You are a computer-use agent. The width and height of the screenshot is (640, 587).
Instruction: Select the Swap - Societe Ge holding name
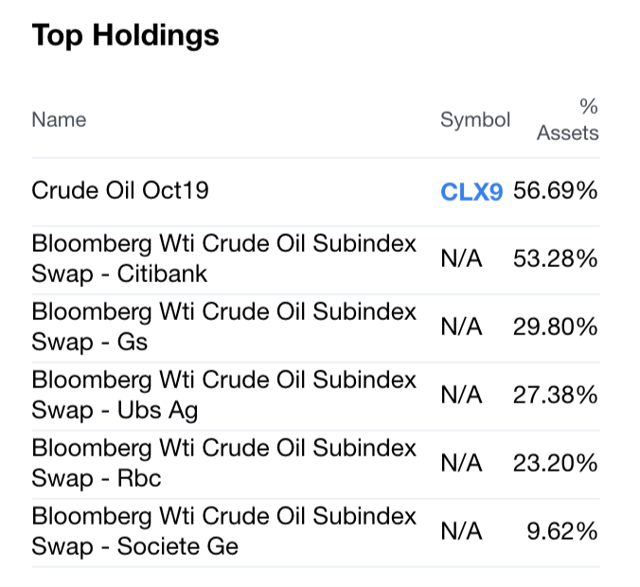[x=224, y=531]
